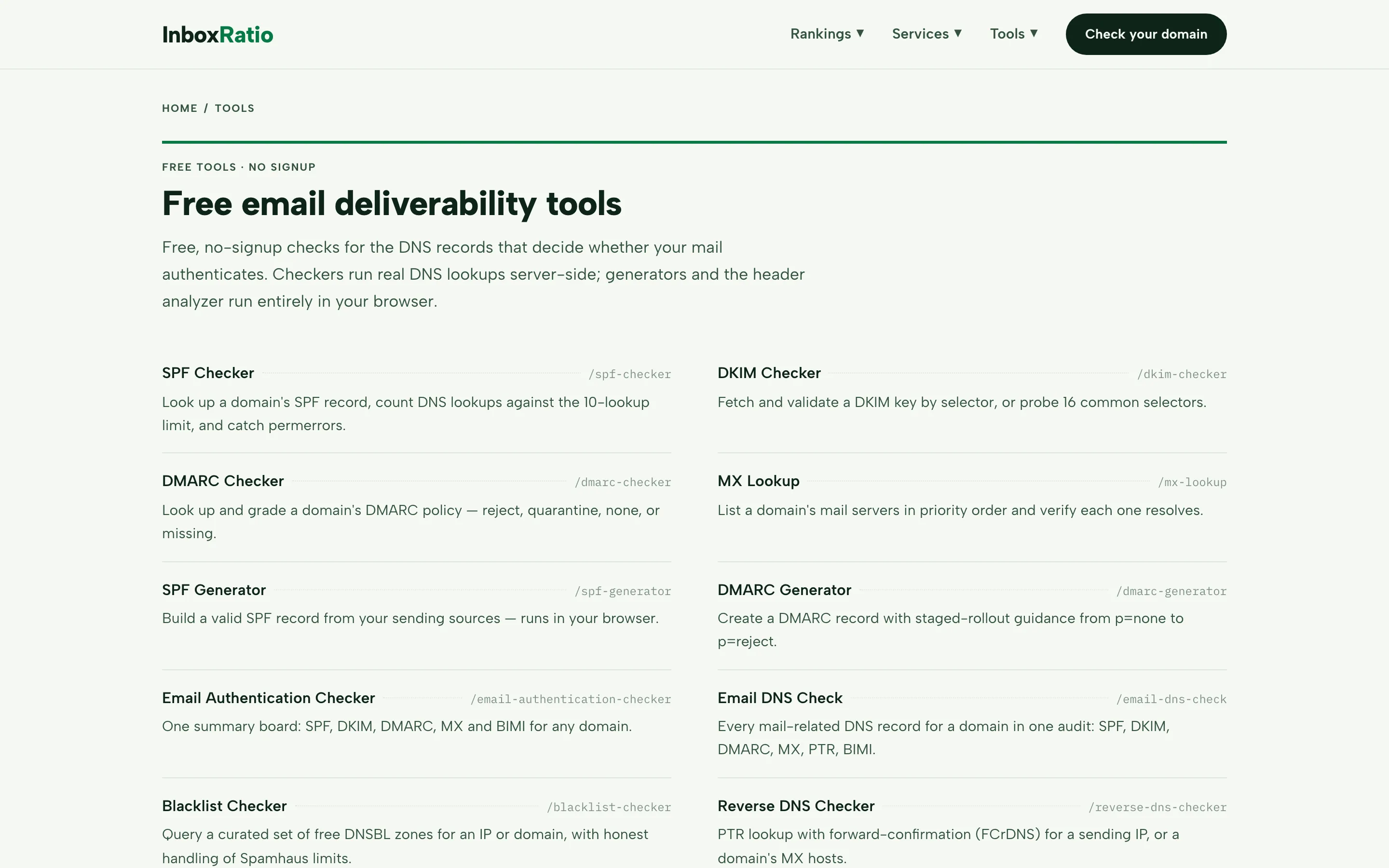Open the MX Lookup tool
The image size is (1389, 868).
point(758,481)
